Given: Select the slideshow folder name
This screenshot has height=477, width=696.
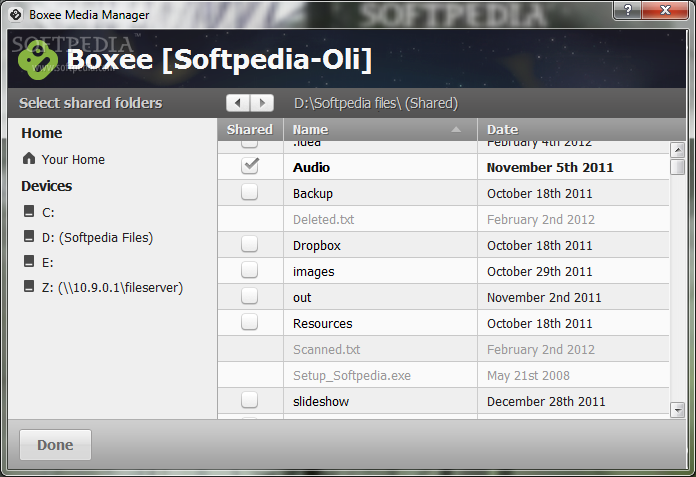Looking at the screenshot, I should click(321, 402).
